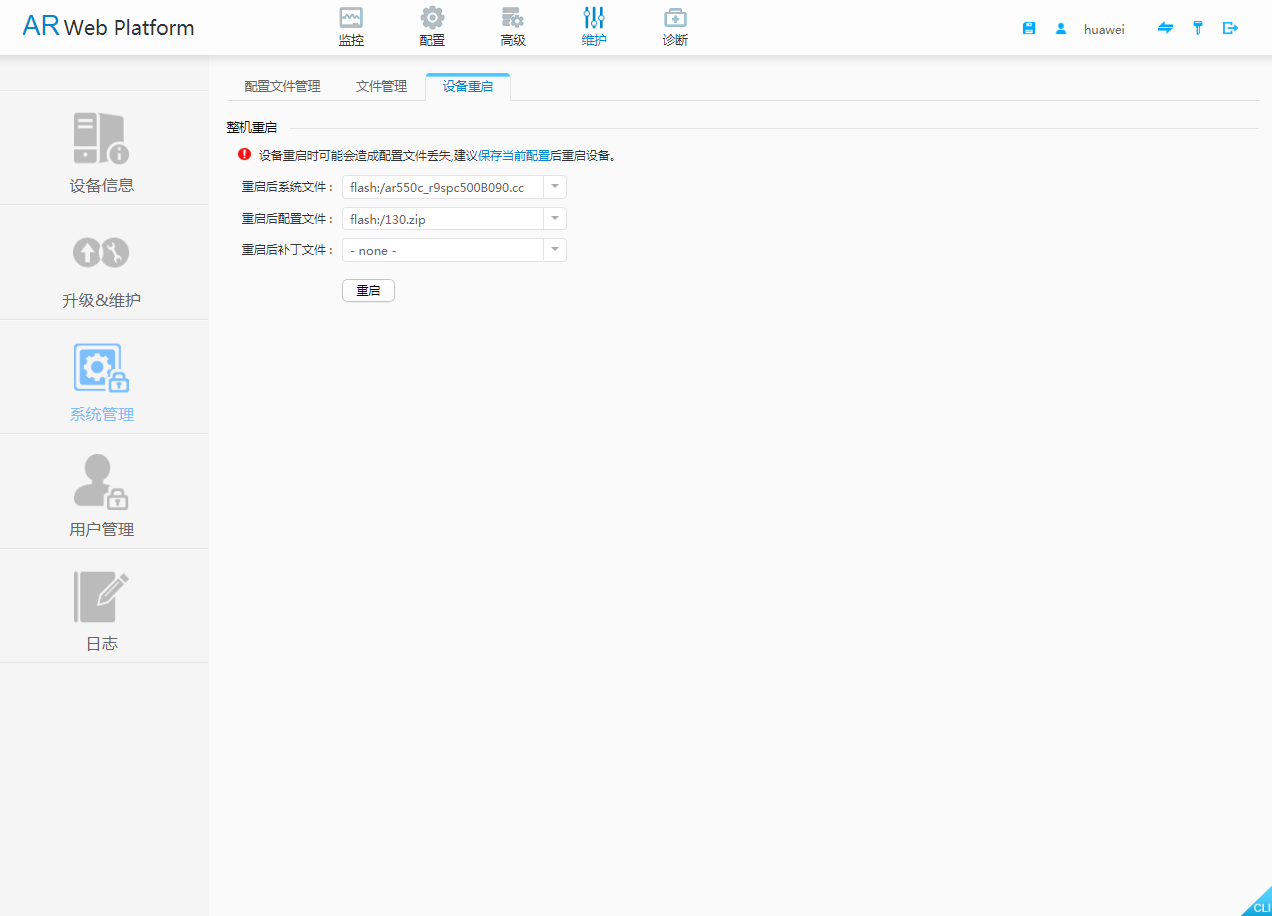Click the CLI corner button
Screen dimensions: 1272x916
pos(1259,904)
